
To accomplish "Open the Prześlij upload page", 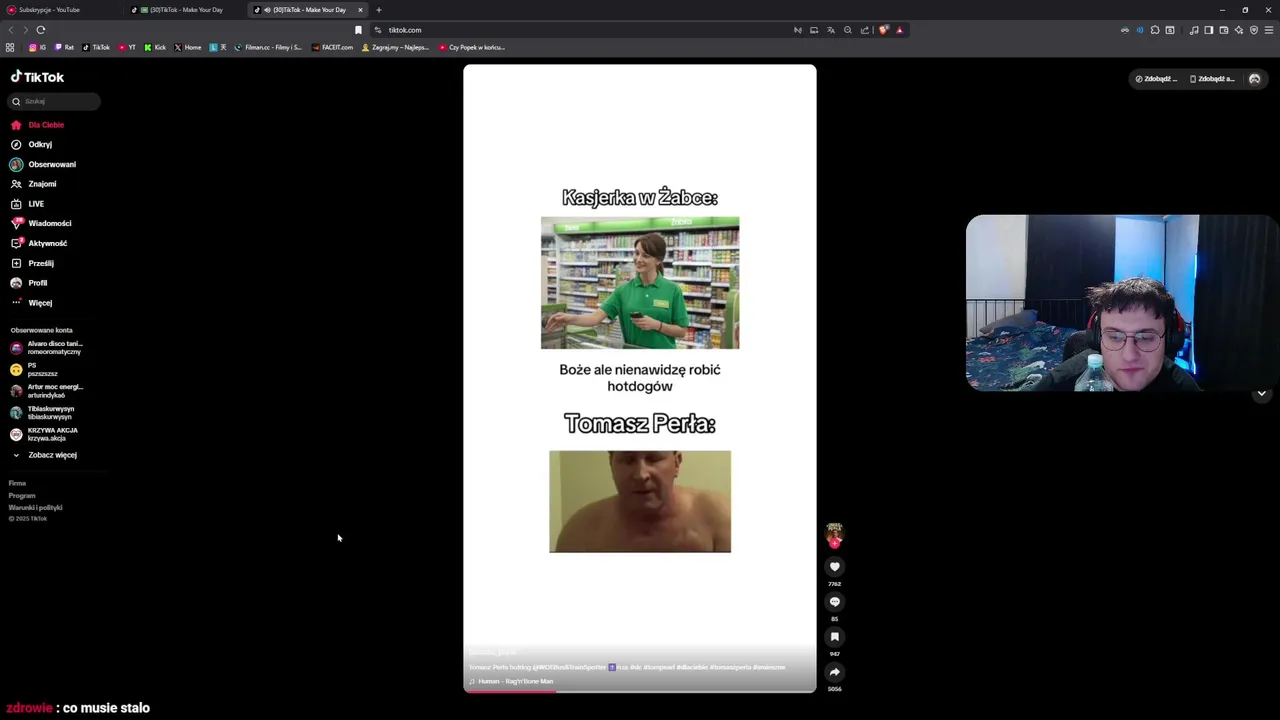I will pos(32,263).
